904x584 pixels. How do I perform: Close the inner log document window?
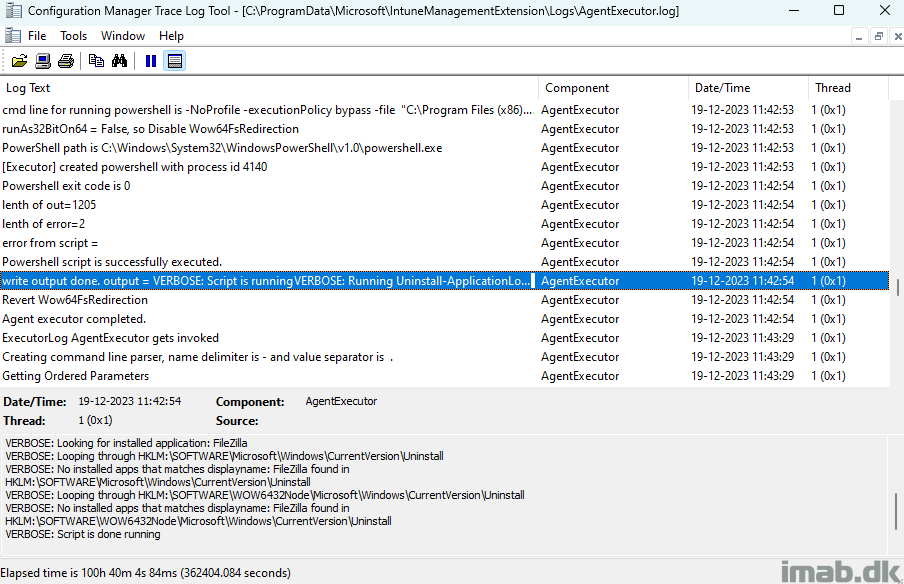click(x=898, y=36)
